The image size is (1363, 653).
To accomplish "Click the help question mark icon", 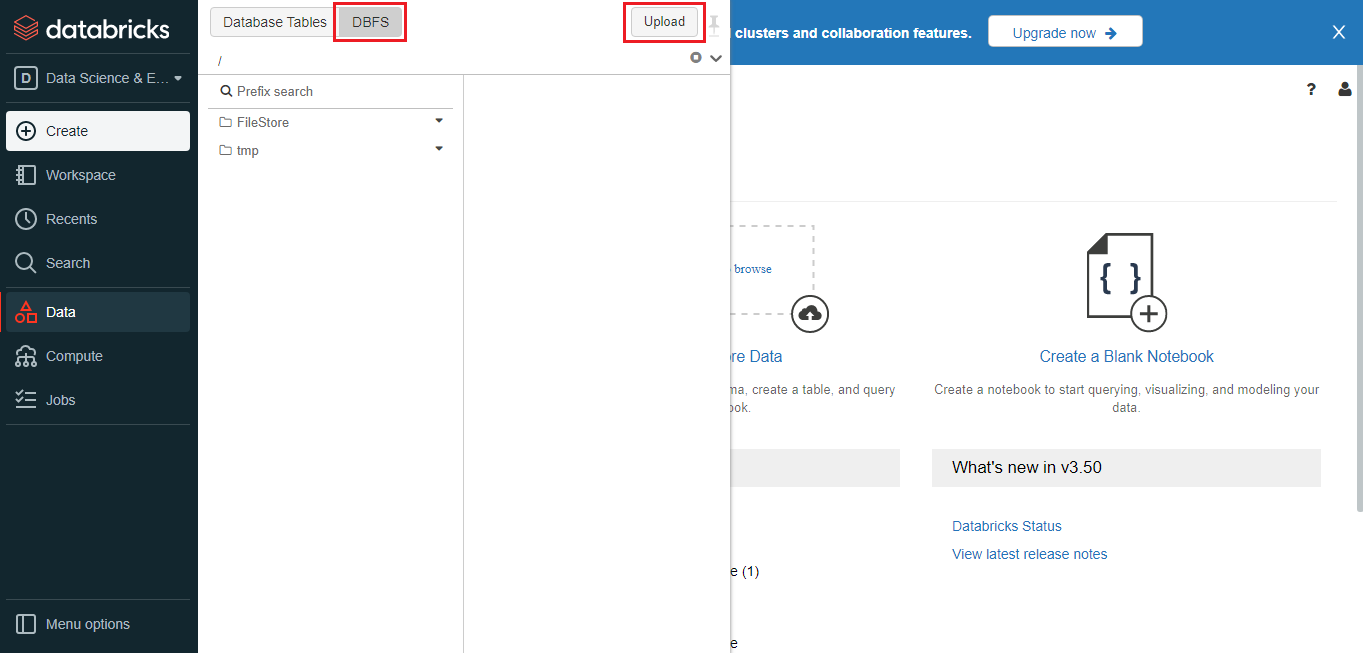I will pyautogui.click(x=1311, y=89).
